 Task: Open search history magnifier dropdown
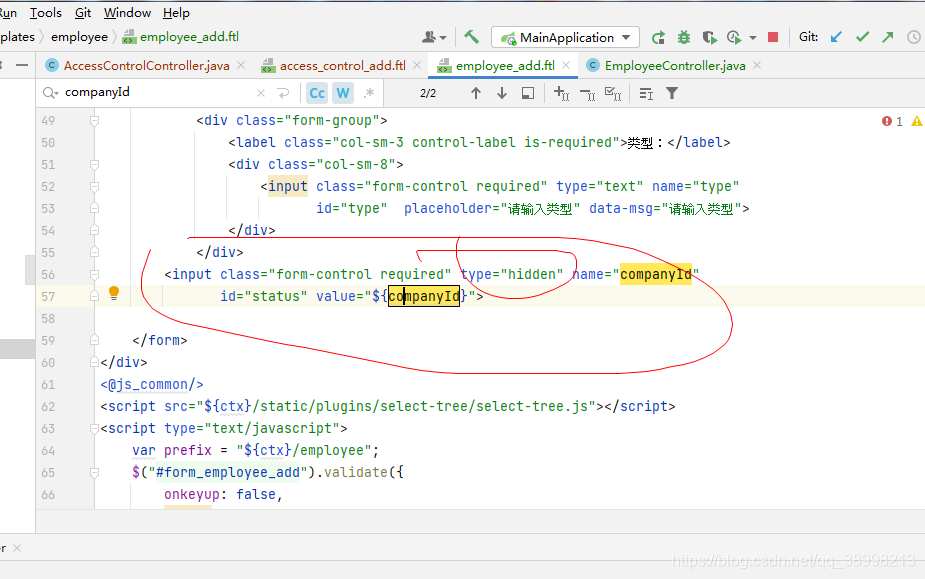(50, 93)
